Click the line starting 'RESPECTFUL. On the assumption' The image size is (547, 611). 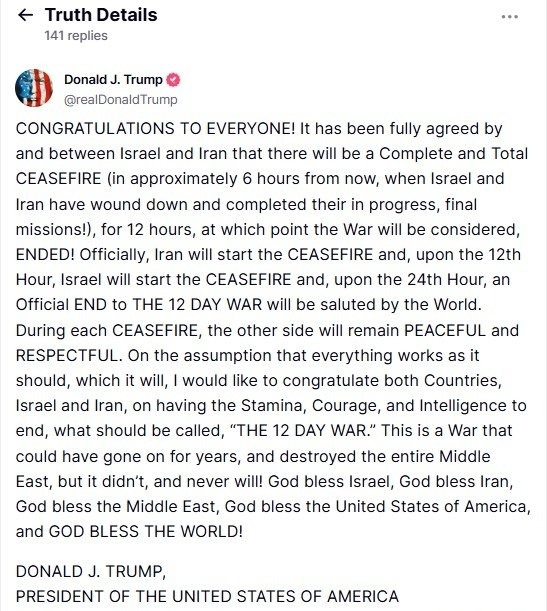tap(247, 356)
